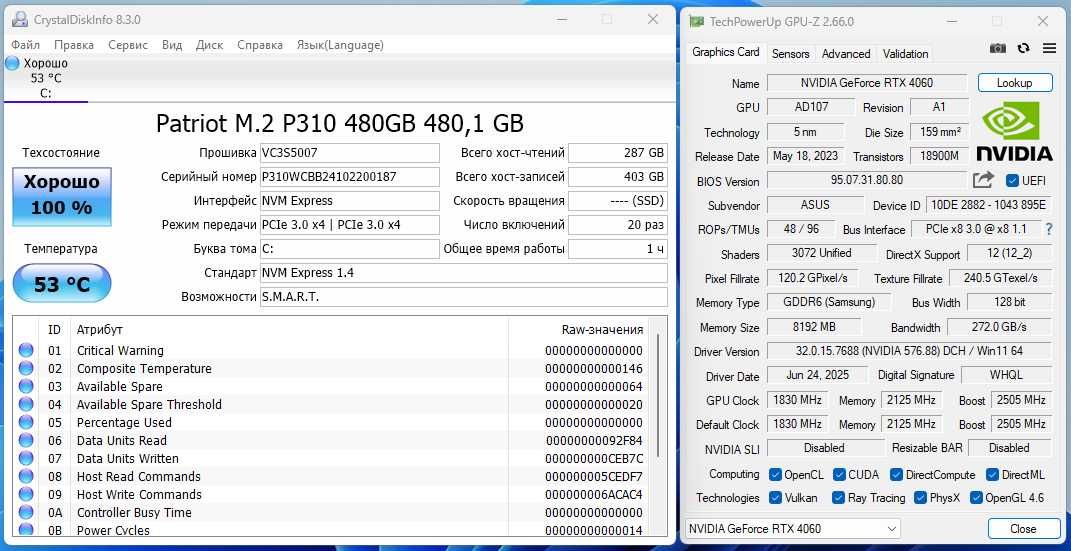The width and height of the screenshot is (1071, 551).
Task: Click status orb for Data Units Written row
Action: tap(26, 459)
